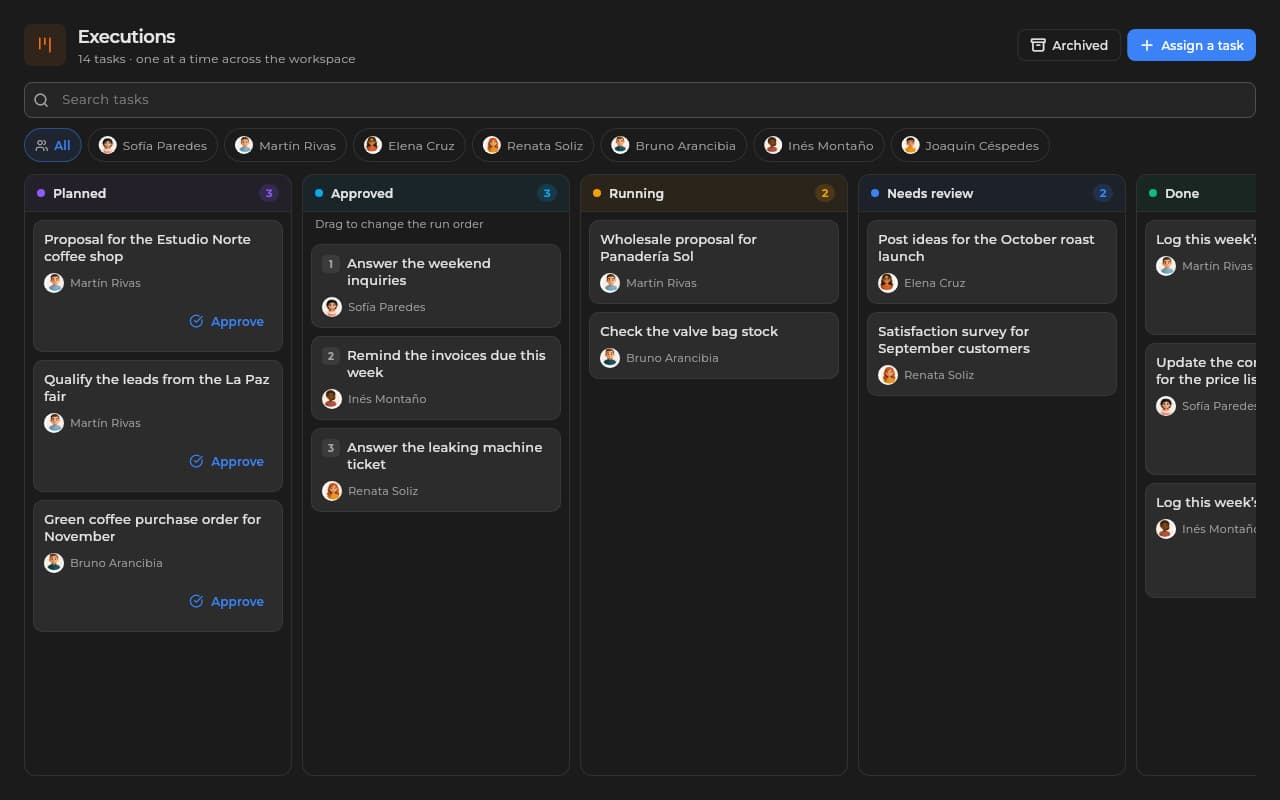Approve the Estudio Norte coffee shop proposal
The image size is (1280, 800).
click(227, 321)
